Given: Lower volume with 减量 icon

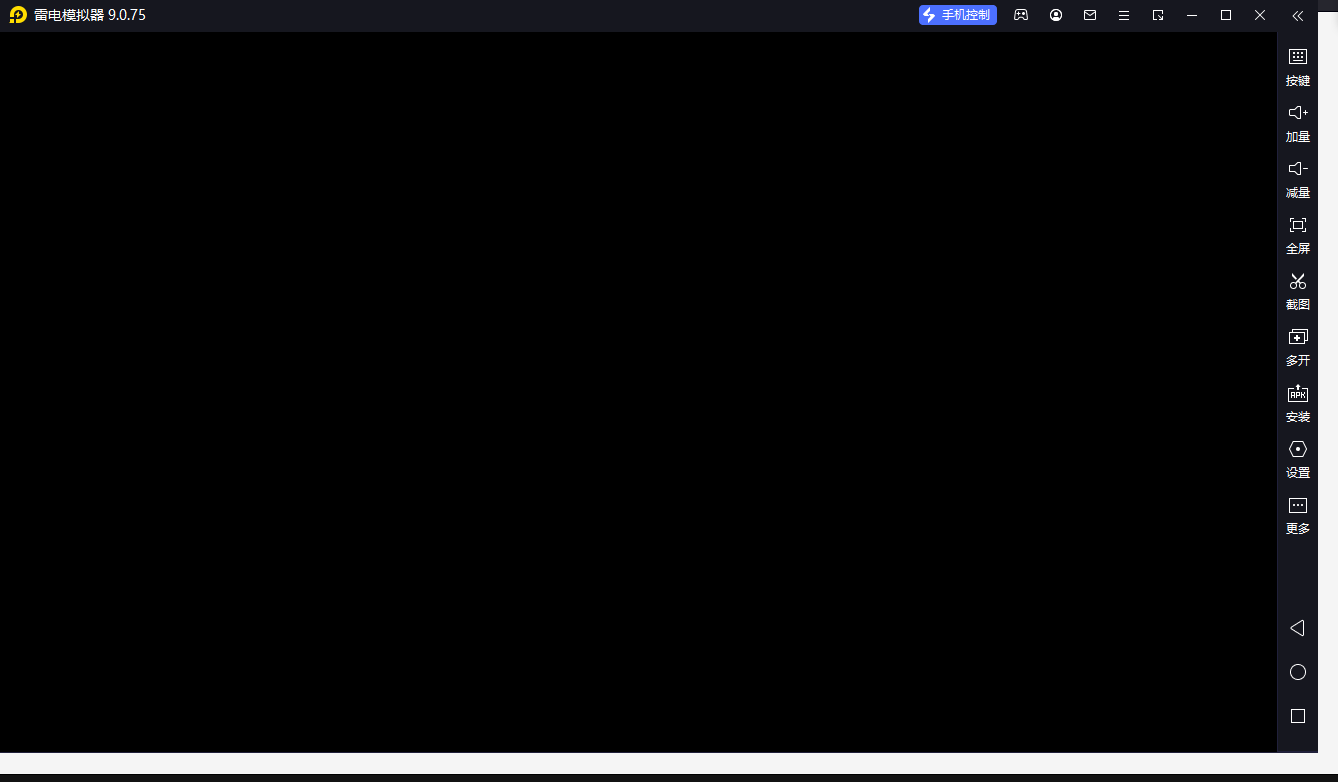Looking at the screenshot, I should click(1297, 178).
